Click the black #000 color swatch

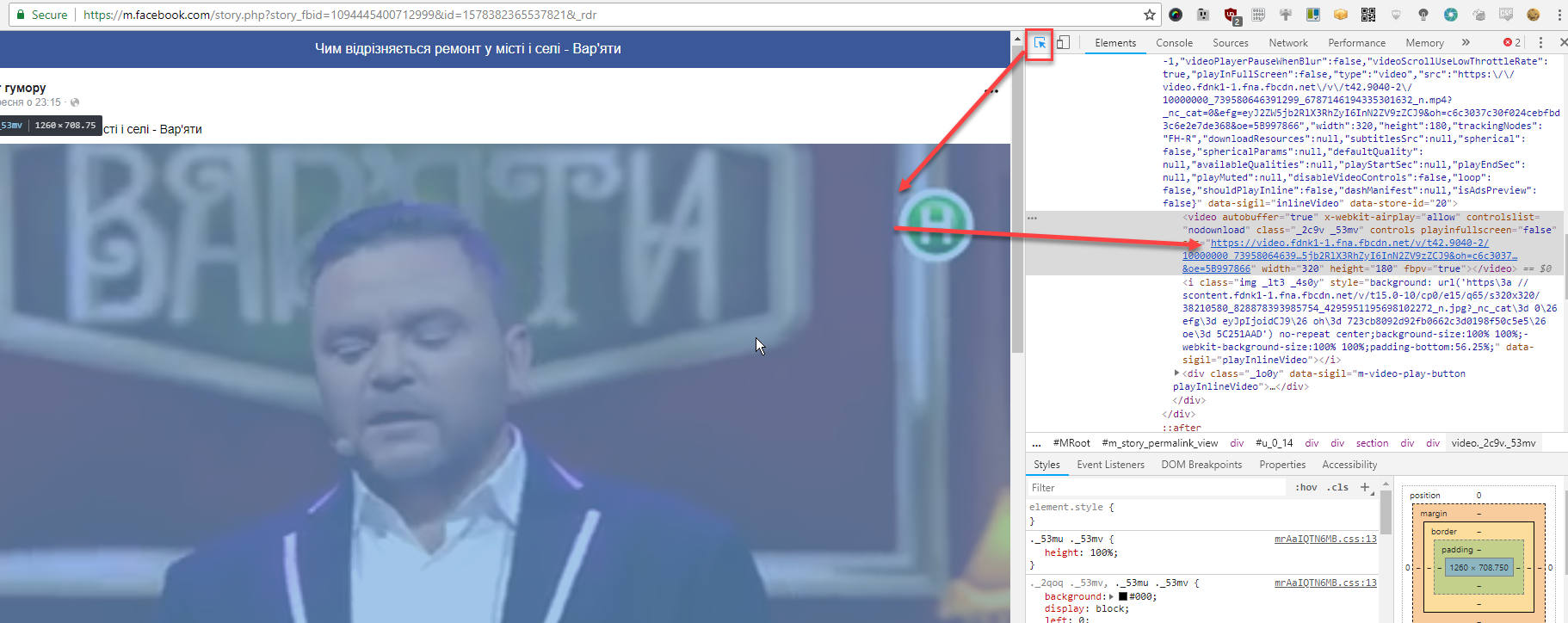[1122, 596]
